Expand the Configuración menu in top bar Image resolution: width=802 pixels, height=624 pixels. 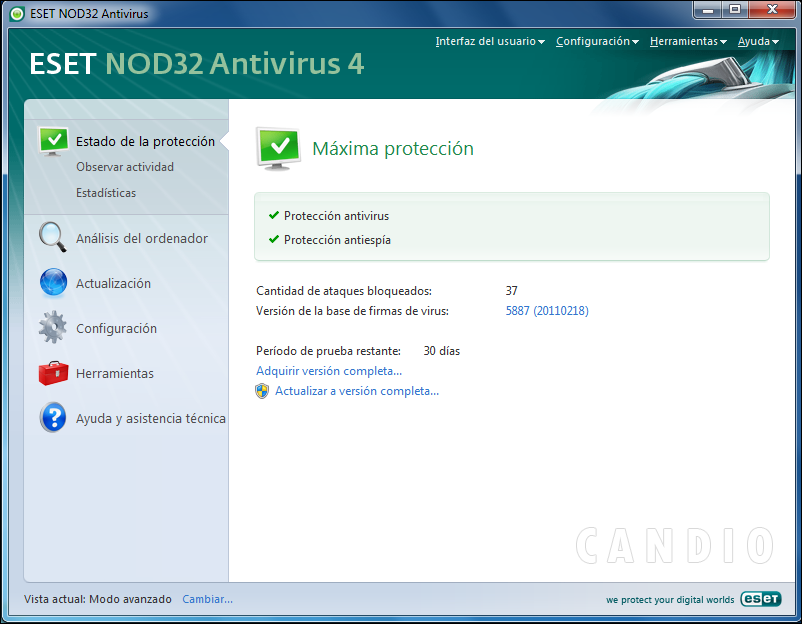click(597, 41)
